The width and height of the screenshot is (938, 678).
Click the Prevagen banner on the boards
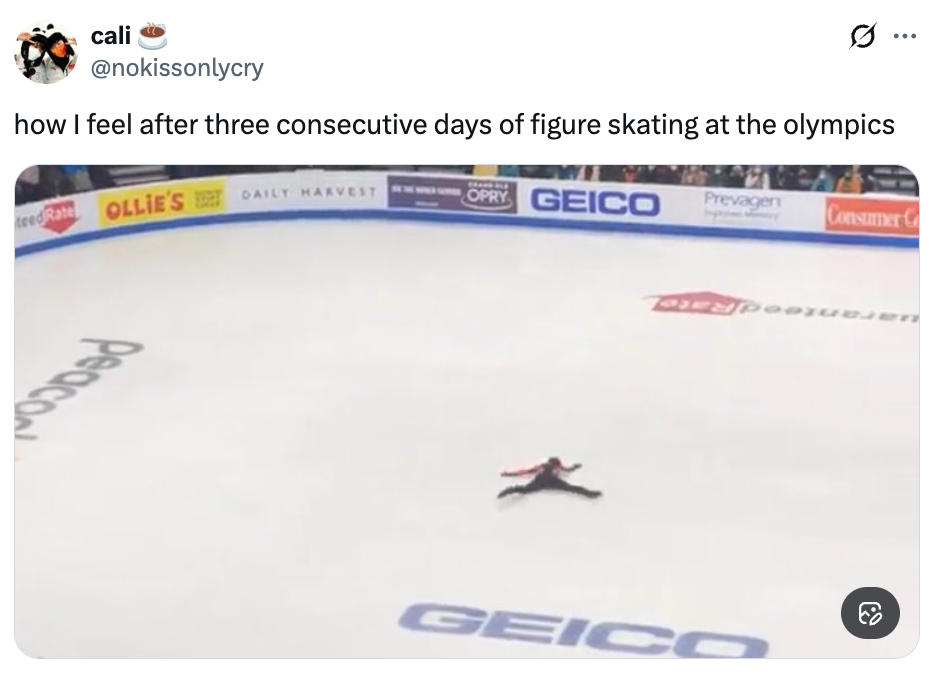click(743, 204)
